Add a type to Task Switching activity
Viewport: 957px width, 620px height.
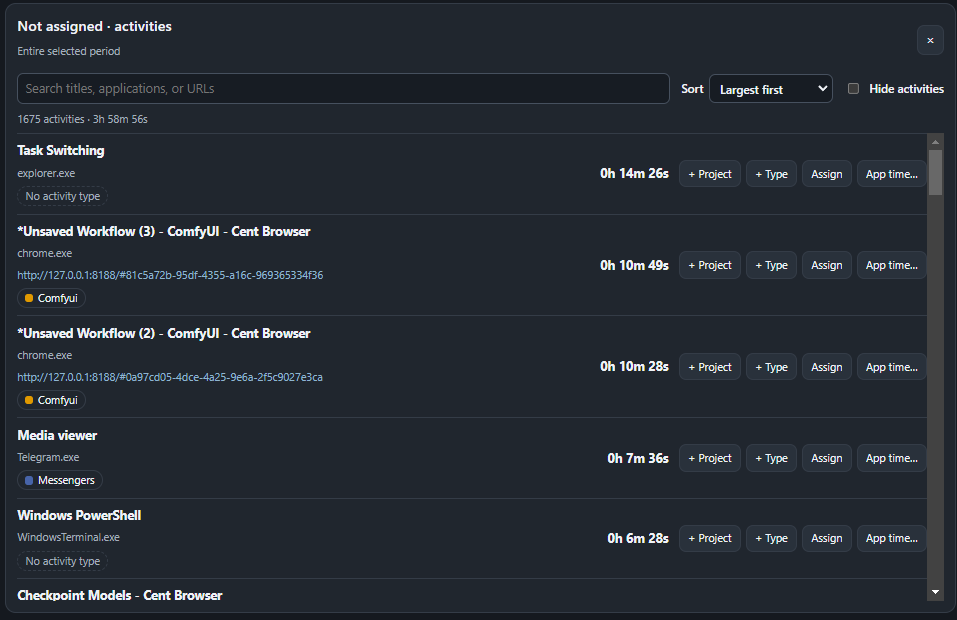771,174
